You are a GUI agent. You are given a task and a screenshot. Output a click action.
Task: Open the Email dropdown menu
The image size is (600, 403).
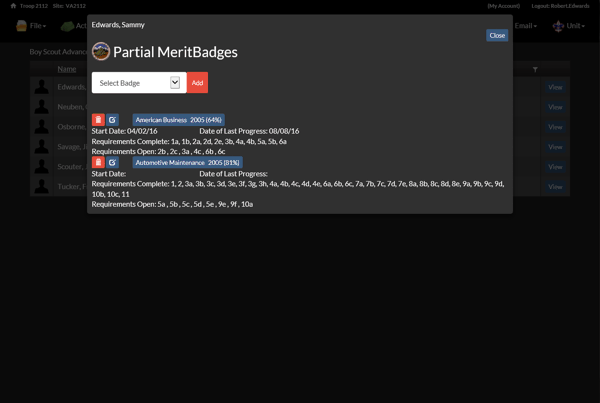point(525,26)
